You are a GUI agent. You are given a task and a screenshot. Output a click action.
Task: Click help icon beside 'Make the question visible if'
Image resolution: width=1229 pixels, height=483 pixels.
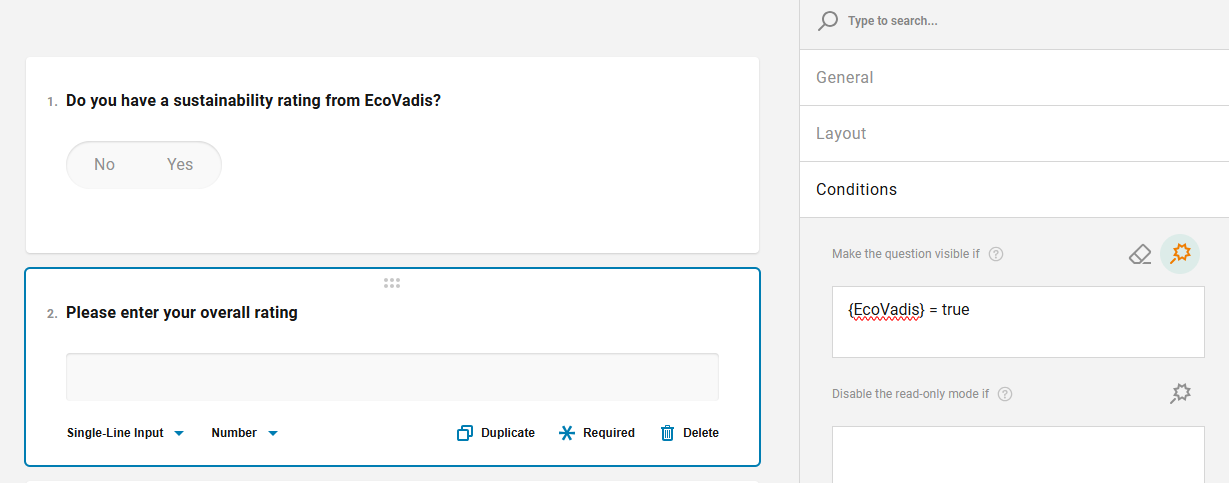996,254
